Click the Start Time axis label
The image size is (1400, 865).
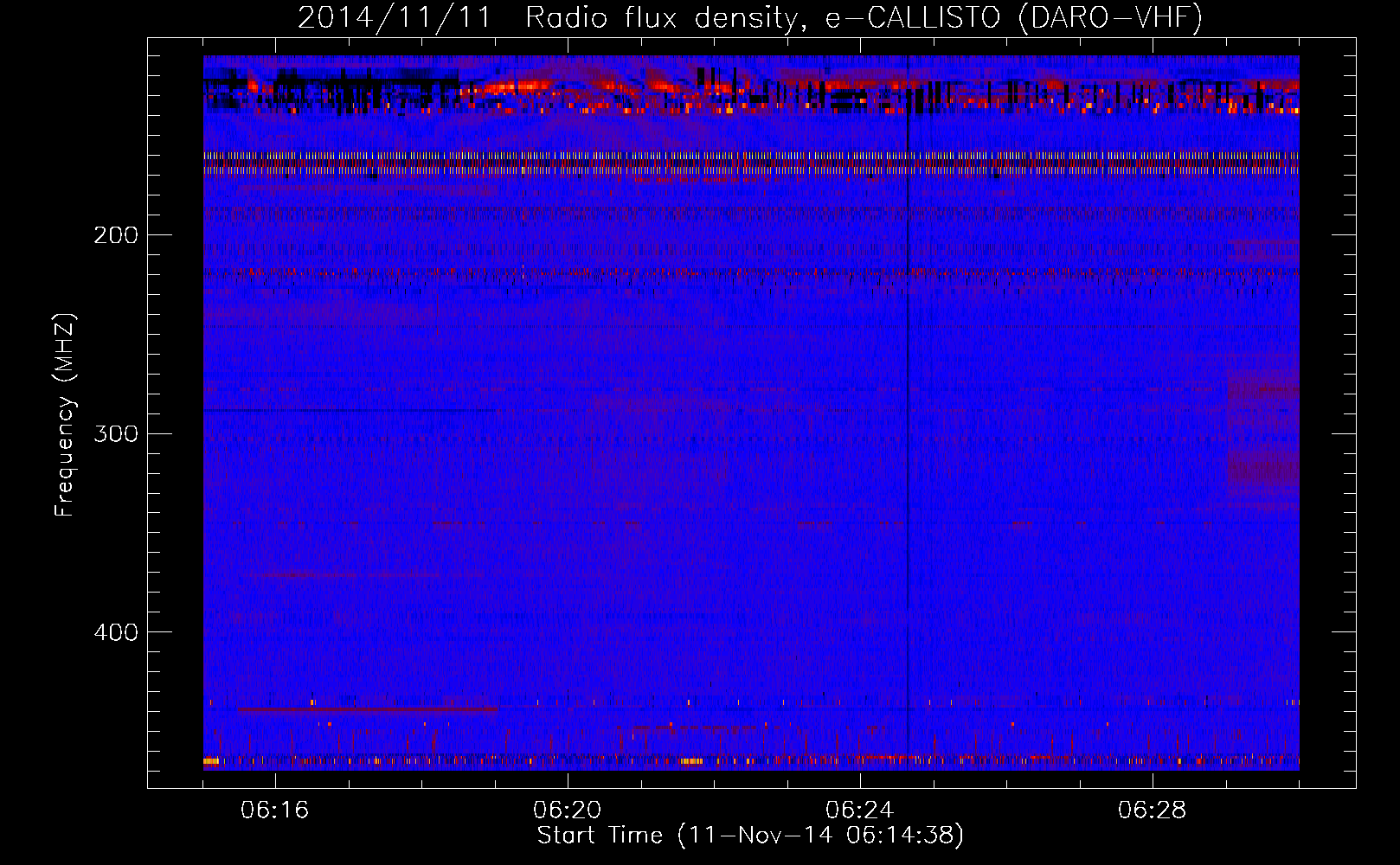[x=750, y=836]
